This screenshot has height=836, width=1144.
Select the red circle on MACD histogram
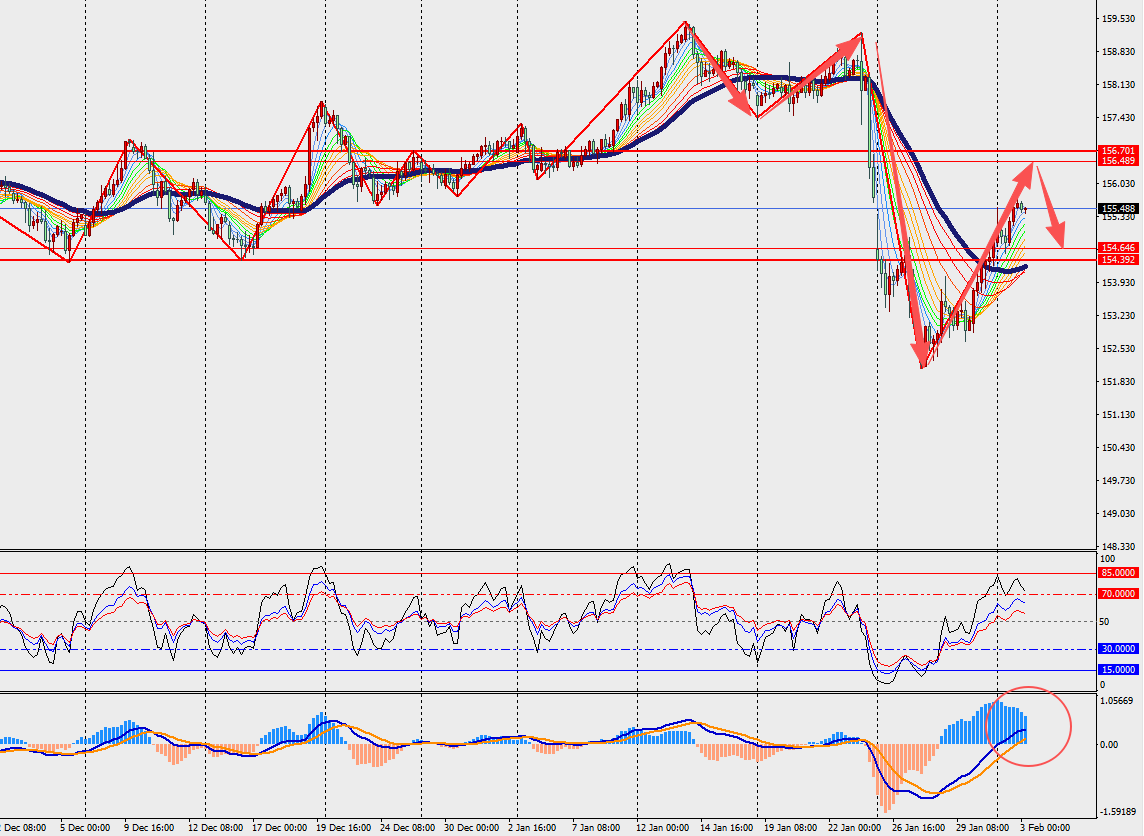[x=1029, y=726]
